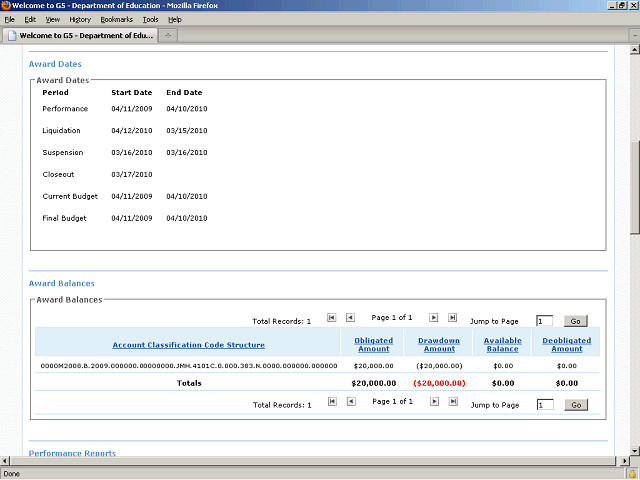Open a new tab with the plus button
Viewport: 640px width, 480px height.
169,35
